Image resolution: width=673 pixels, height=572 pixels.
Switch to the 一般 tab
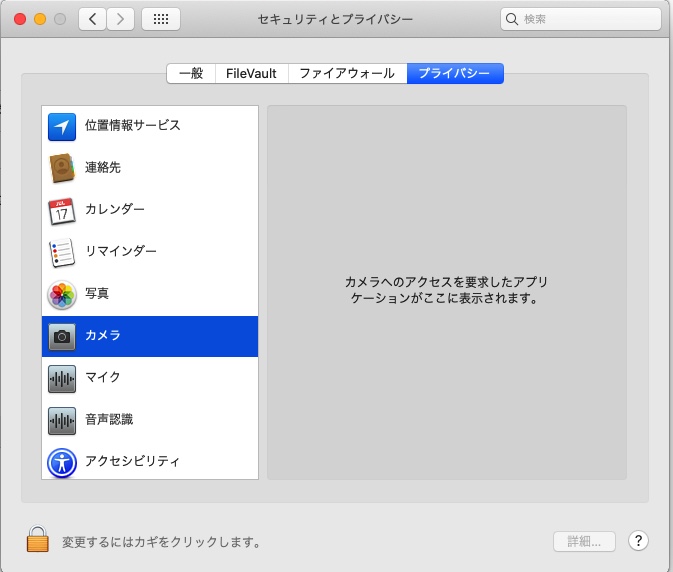tap(190, 73)
